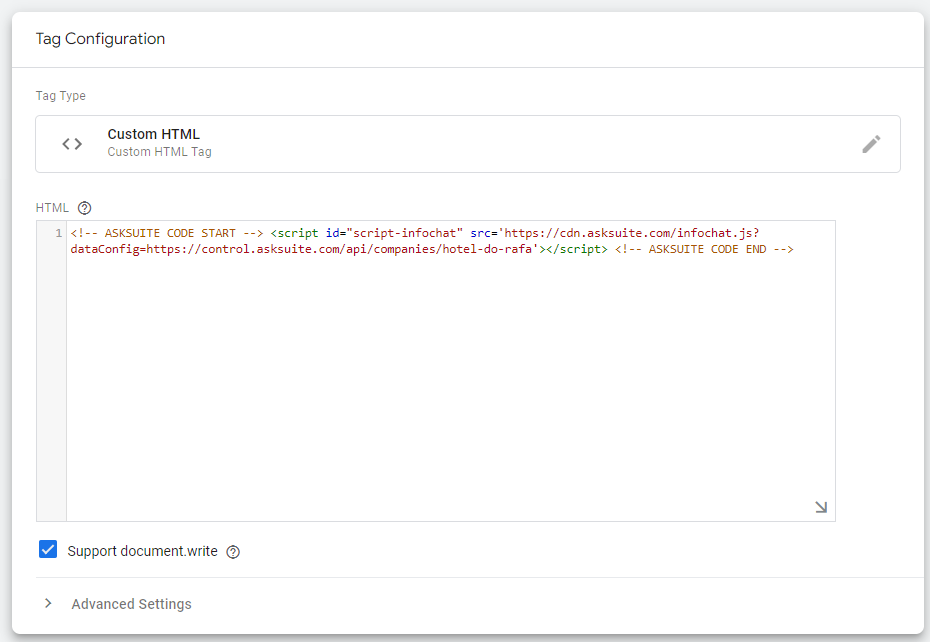The image size is (930, 642).
Task: Click the cdn.asksuite.com URL in the code
Action: (629, 233)
